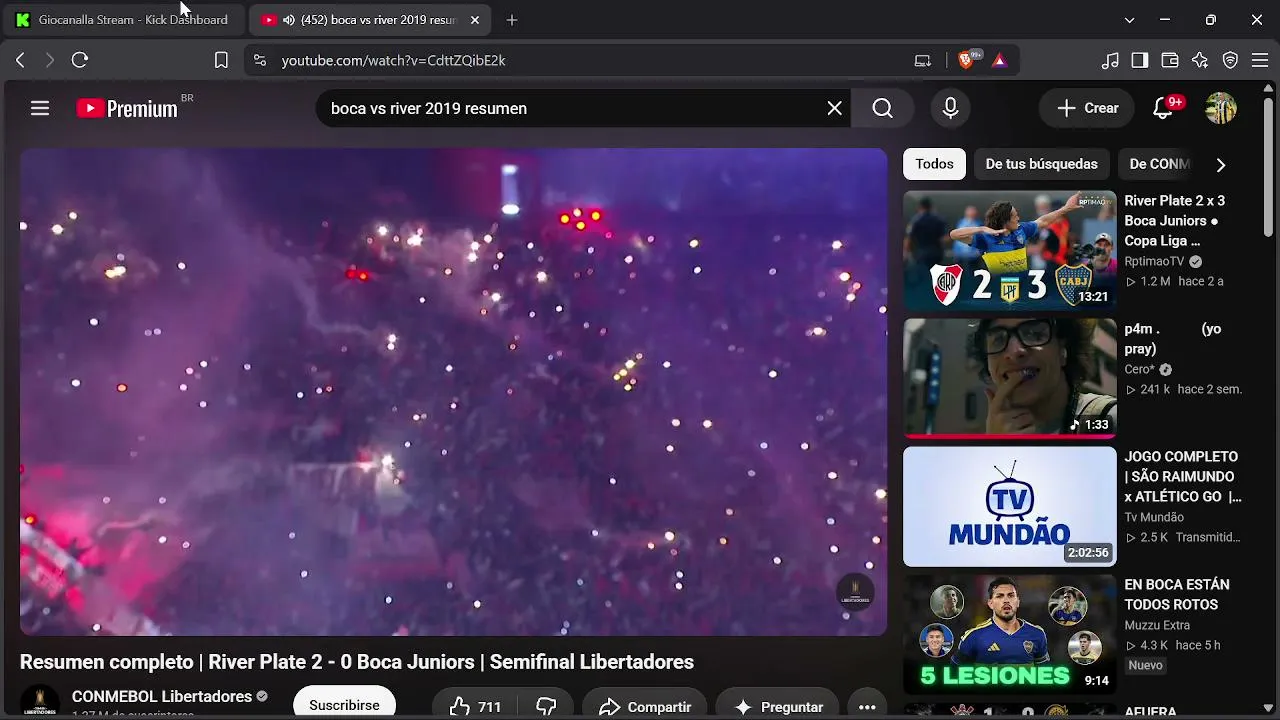Expand the browser tab search dropdown
Viewport: 1280px width, 720px height.
click(x=1129, y=20)
